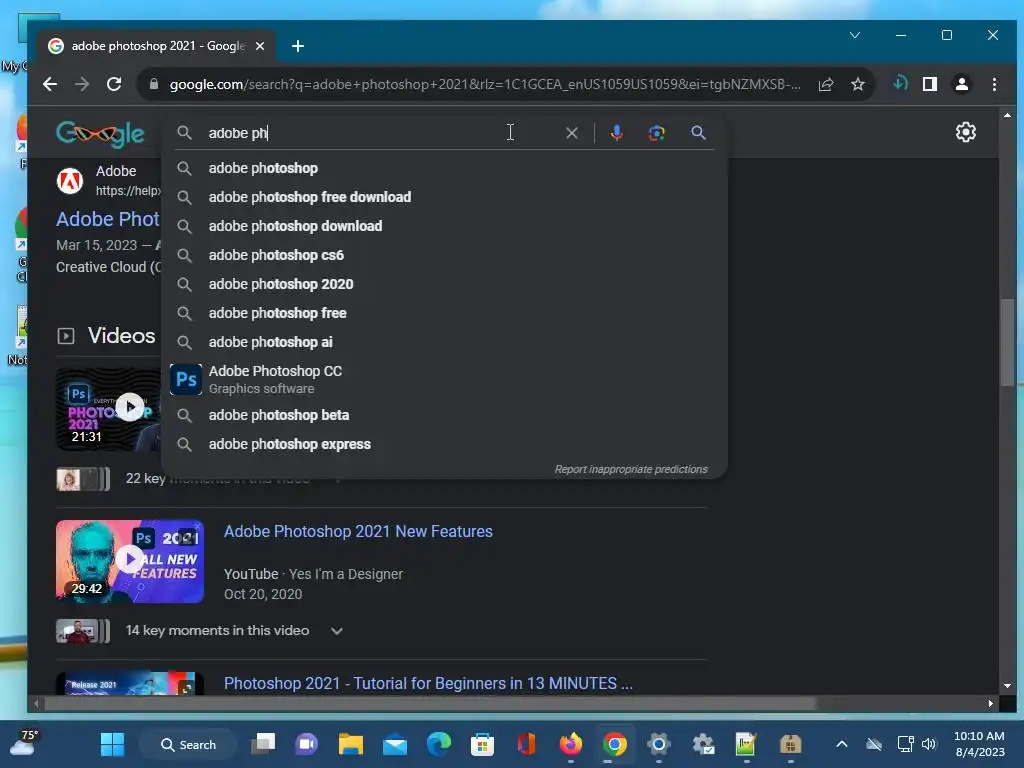Image resolution: width=1024 pixels, height=768 pixels.
Task: Click the vertical scrollbar thumb
Action: coord(1006,342)
